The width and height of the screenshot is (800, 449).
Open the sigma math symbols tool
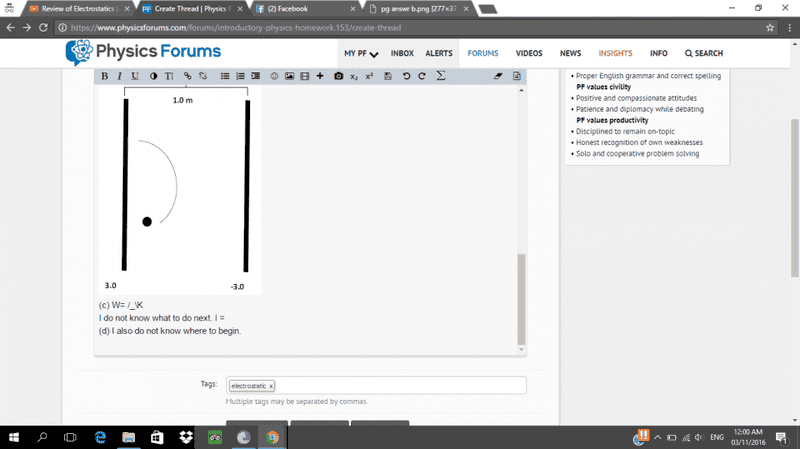tap(441, 76)
